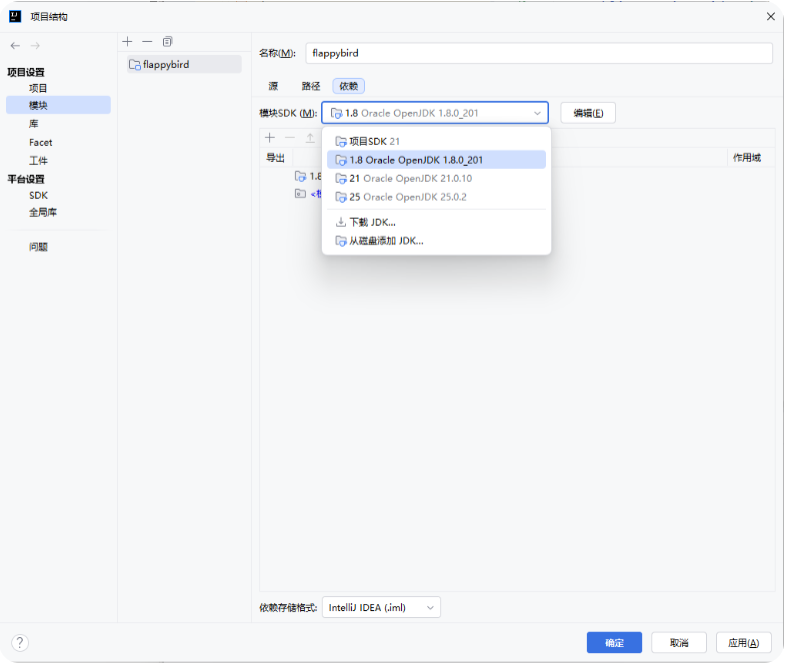Viewport: 788px width, 663px height.
Task: Switch to the 源 tab
Action: [x=273, y=86]
